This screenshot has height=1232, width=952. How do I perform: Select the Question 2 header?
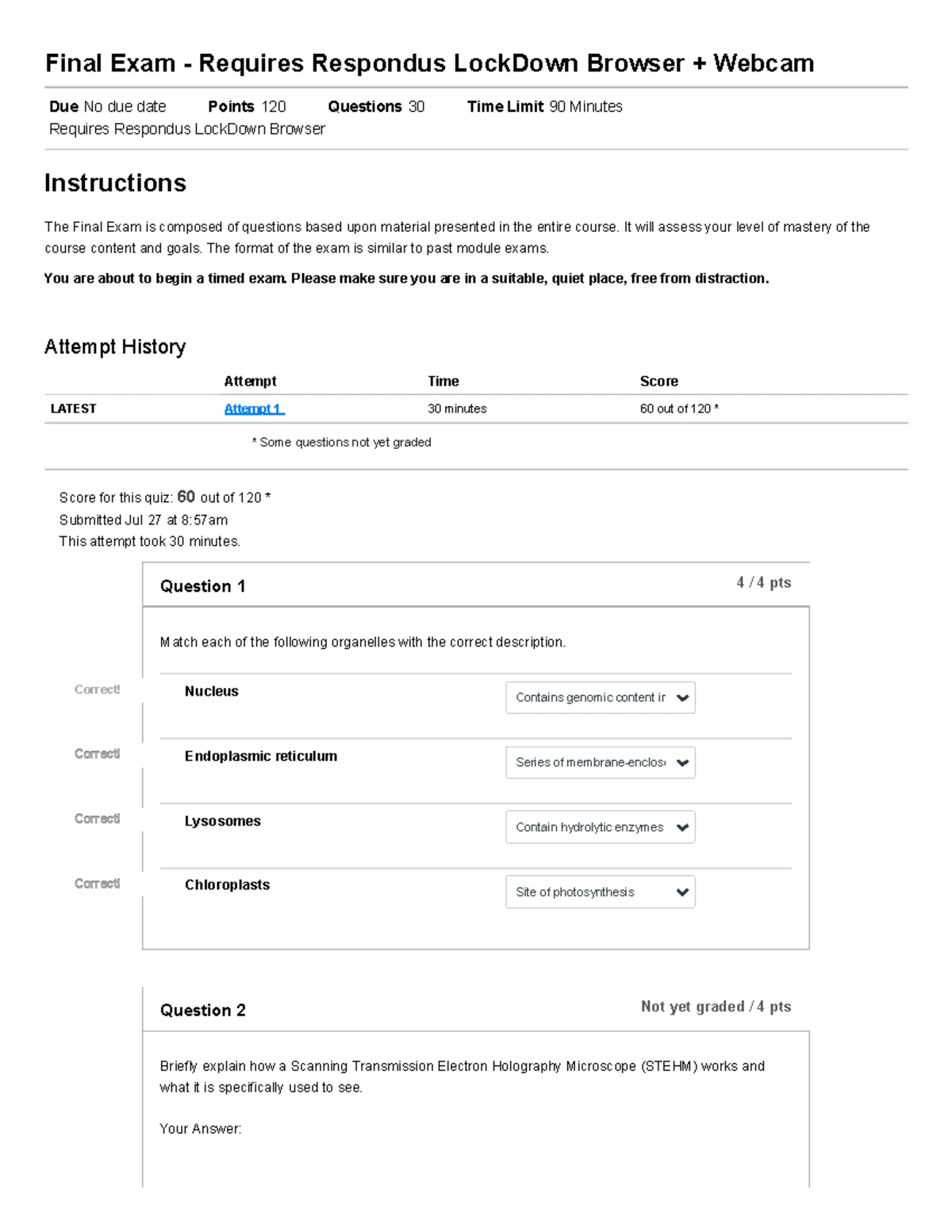click(203, 1010)
